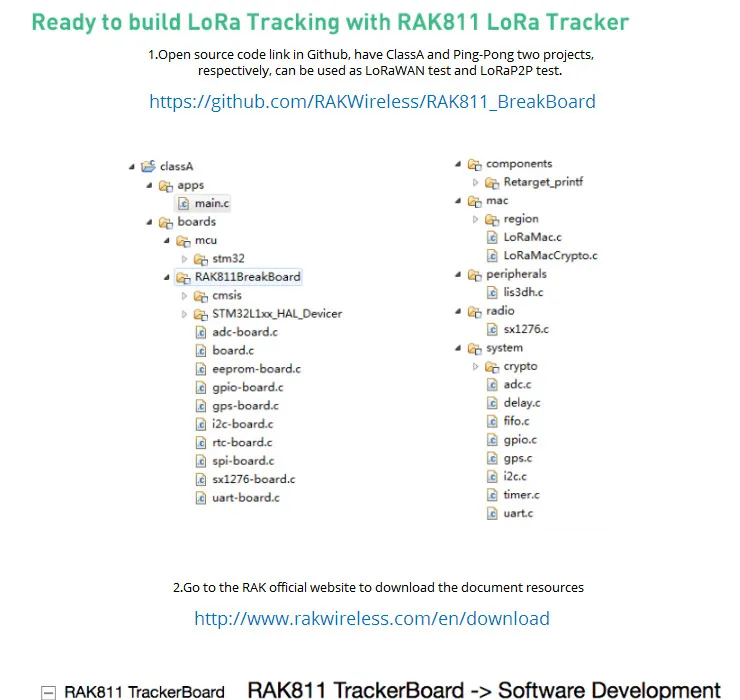This screenshot has height=700, width=740.
Task: Select the i2c.c file name
Action: pyautogui.click(x=515, y=476)
